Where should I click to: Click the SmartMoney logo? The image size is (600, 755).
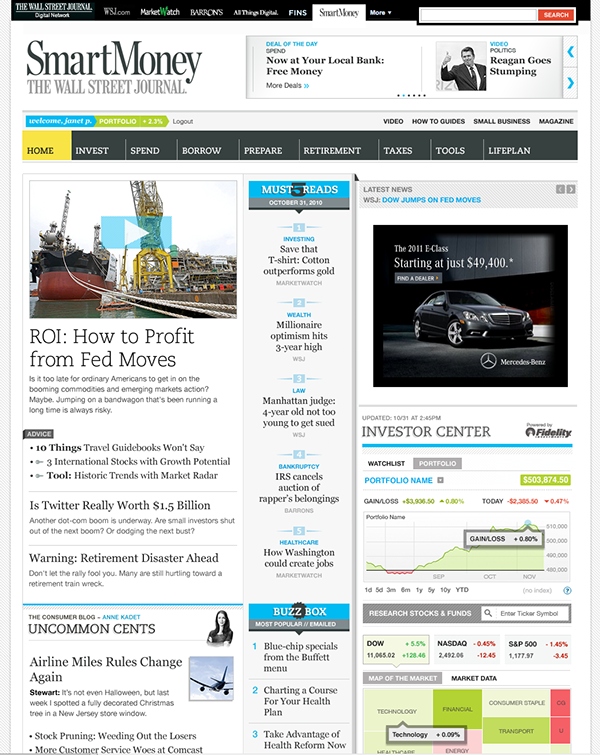[114, 66]
